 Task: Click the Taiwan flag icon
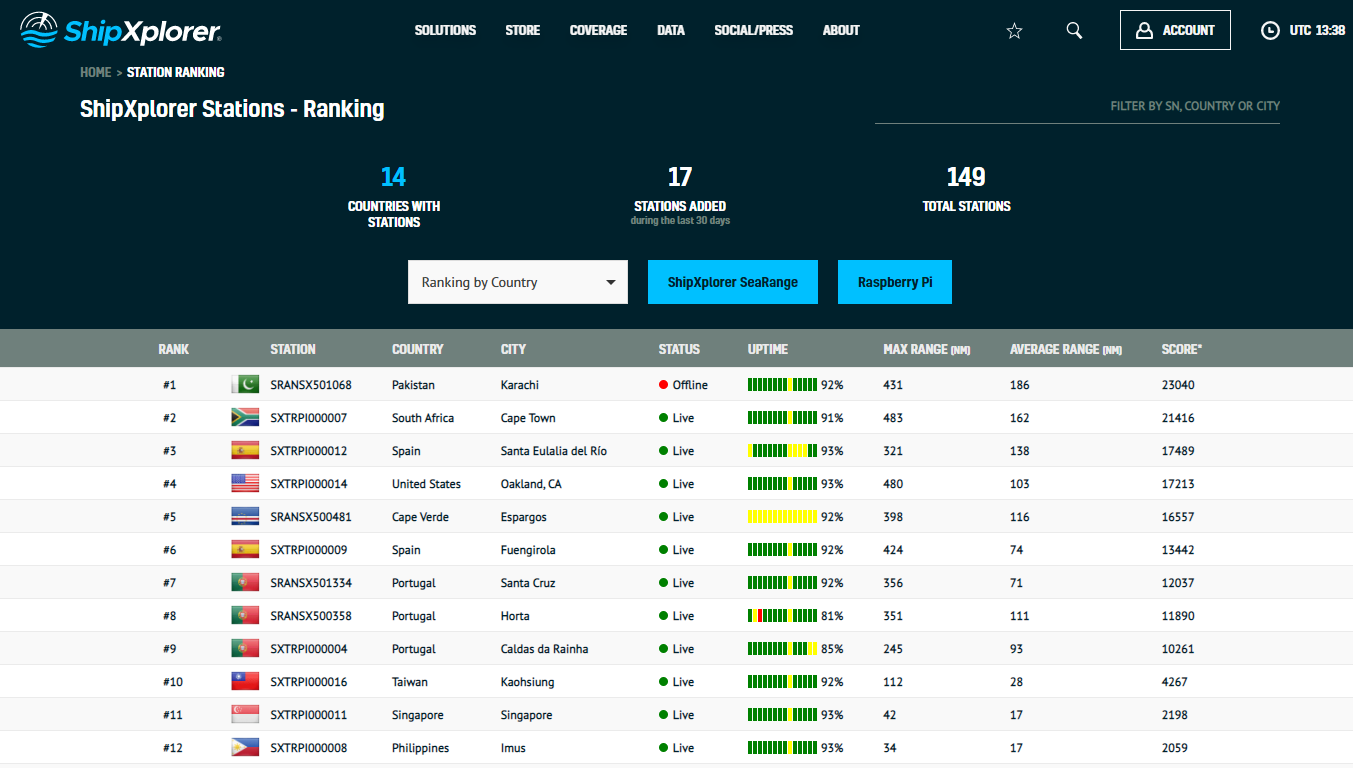tap(245, 682)
